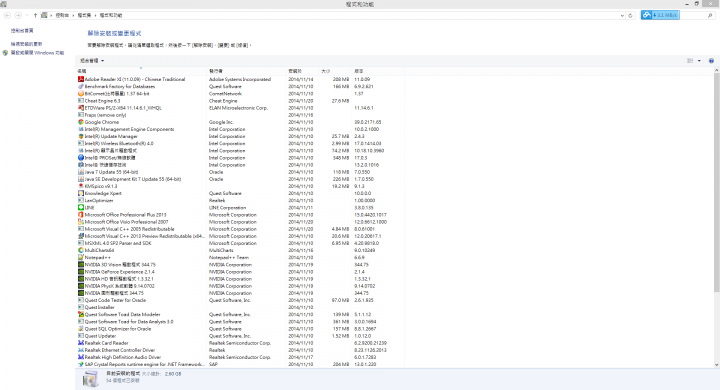The image size is (720, 390).
Task: Click the Java 7 Update 55 (64-bit) icon
Action: tap(81, 172)
